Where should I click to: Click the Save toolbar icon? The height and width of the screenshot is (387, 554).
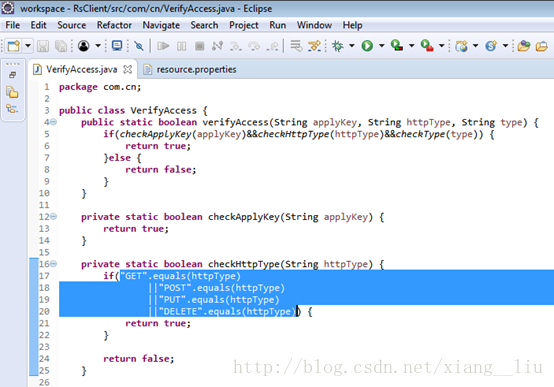(43, 46)
